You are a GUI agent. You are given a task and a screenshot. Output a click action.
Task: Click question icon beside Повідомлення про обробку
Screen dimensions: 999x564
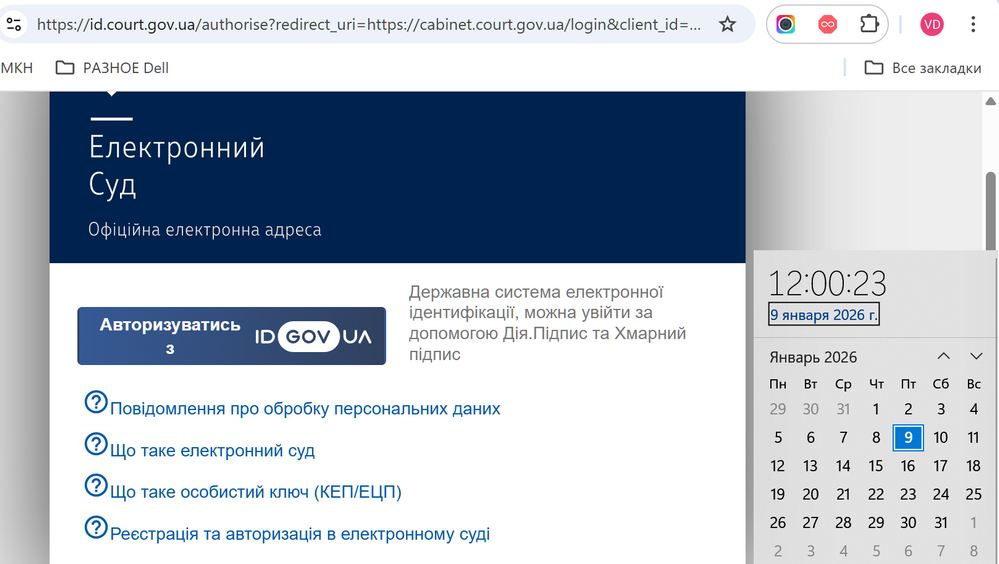pyautogui.click(x=96, y=402)
